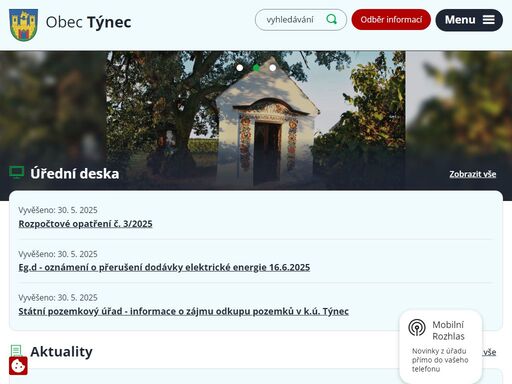Click the chapel photo in the slideshow
Screen dimensions: 512x384
tap(256, 120)
